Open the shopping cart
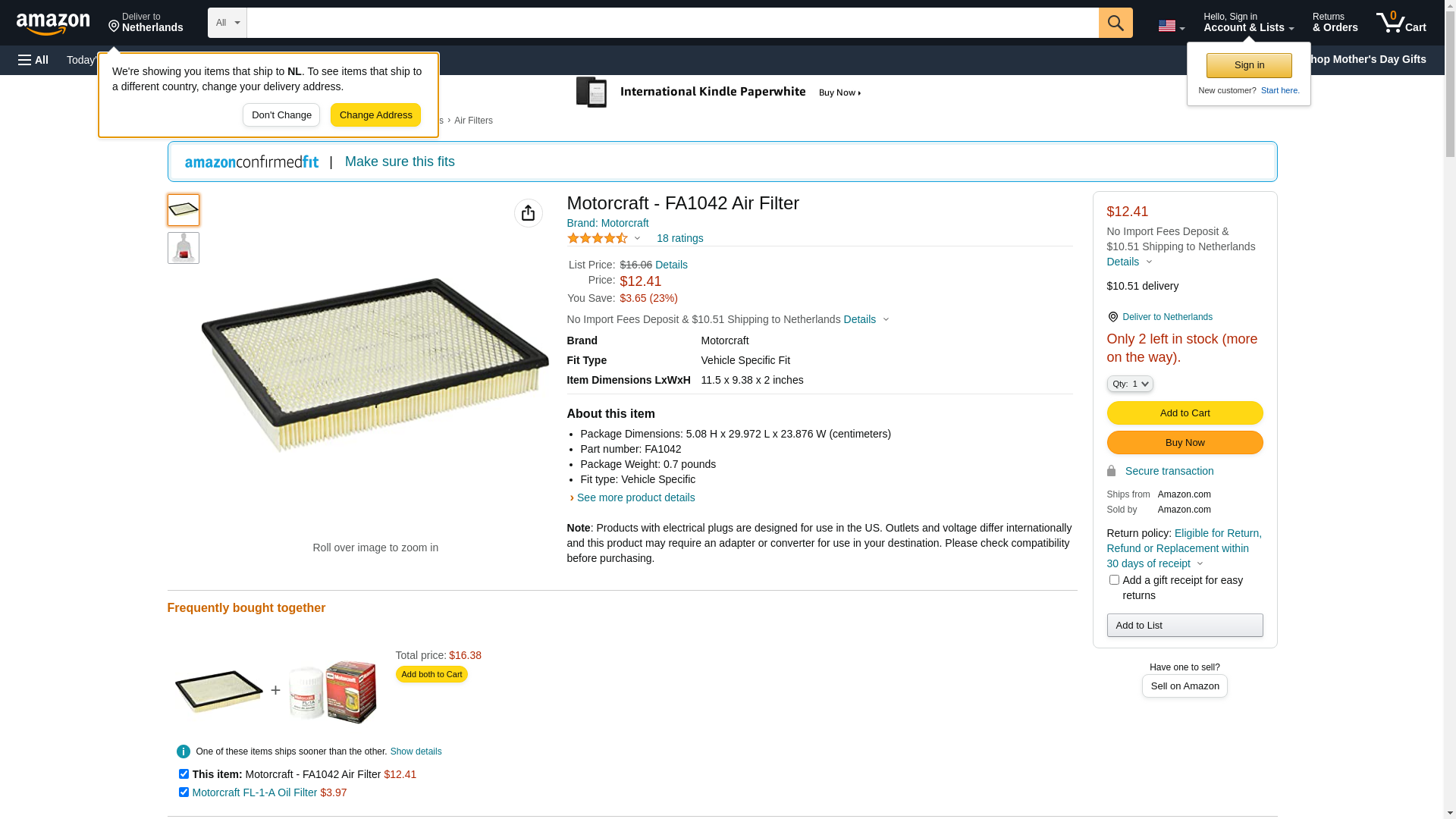The width and height of the screenshot is (1456, 819). (x=1401, y=23)
